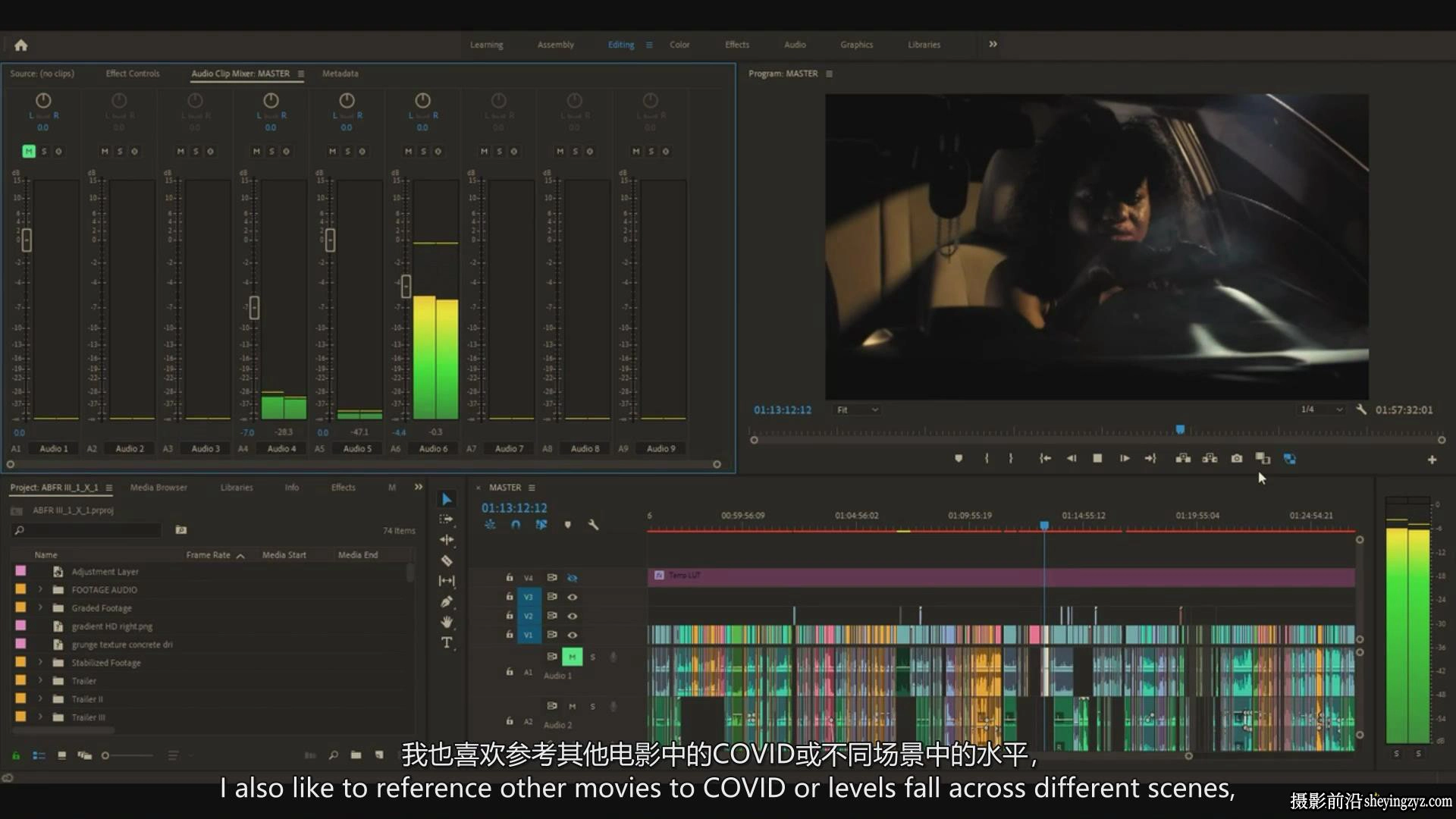Switch to the Graphics workspace

[857, 45]
